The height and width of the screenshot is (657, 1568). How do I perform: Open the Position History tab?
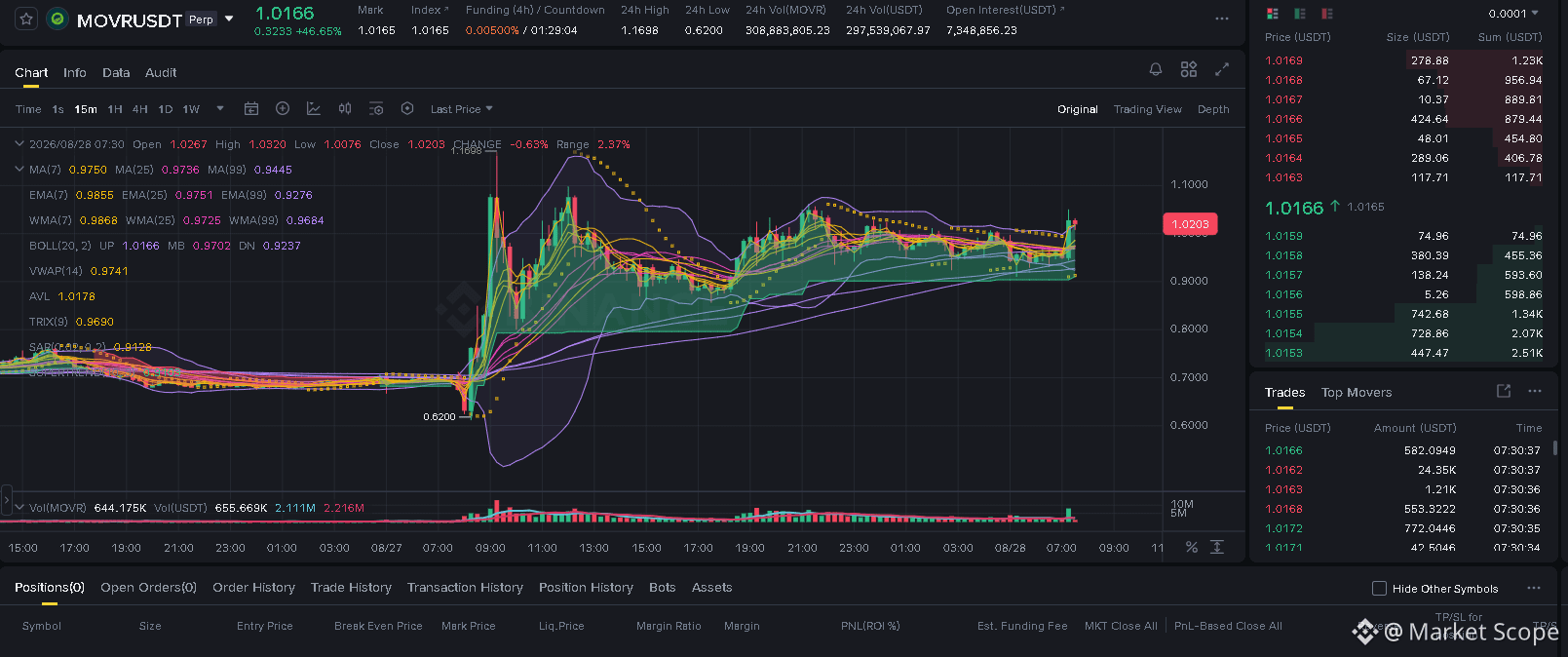[x=586, y=587]
